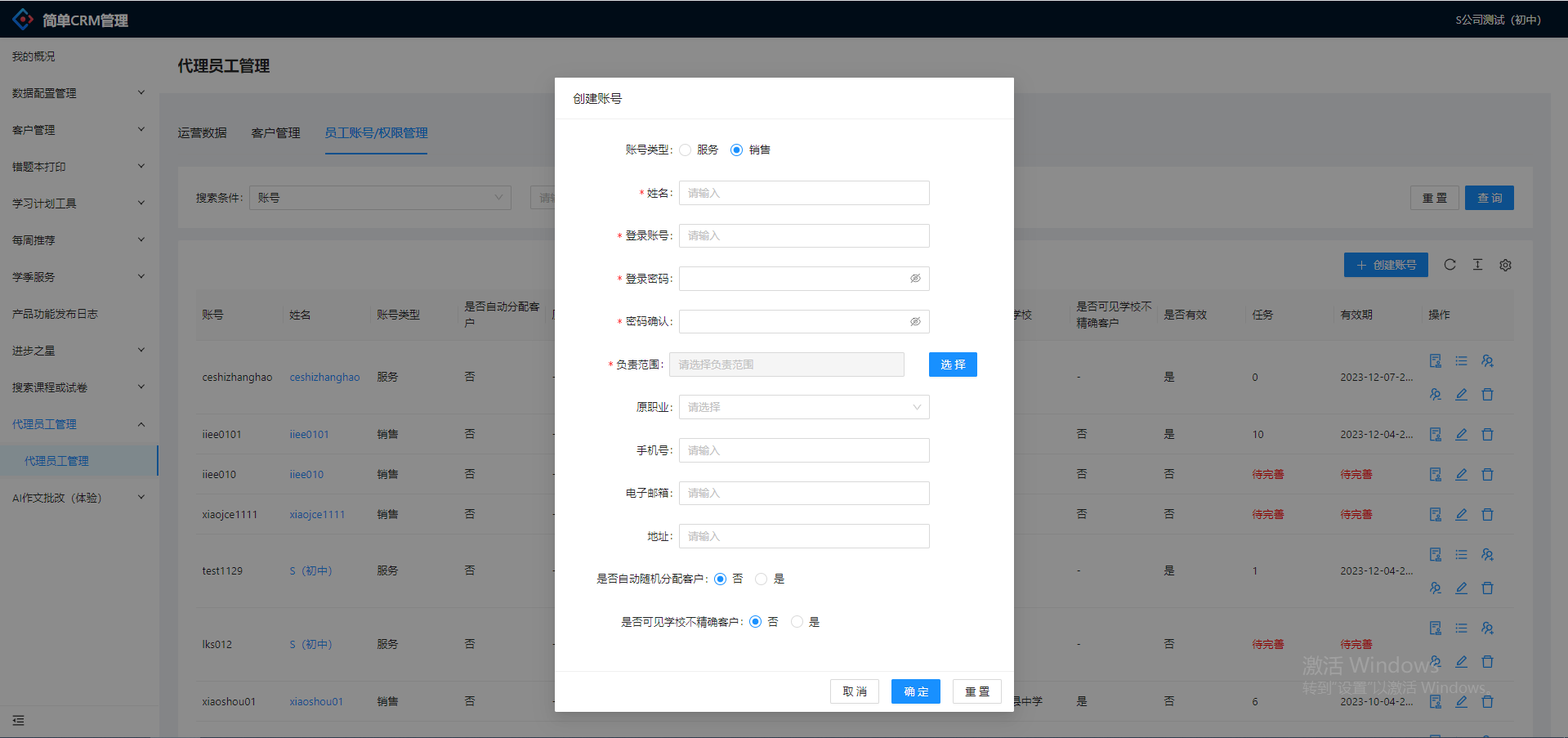
Task: Open 产品功能发布日志 in sidebar
Action: [55, 314]
